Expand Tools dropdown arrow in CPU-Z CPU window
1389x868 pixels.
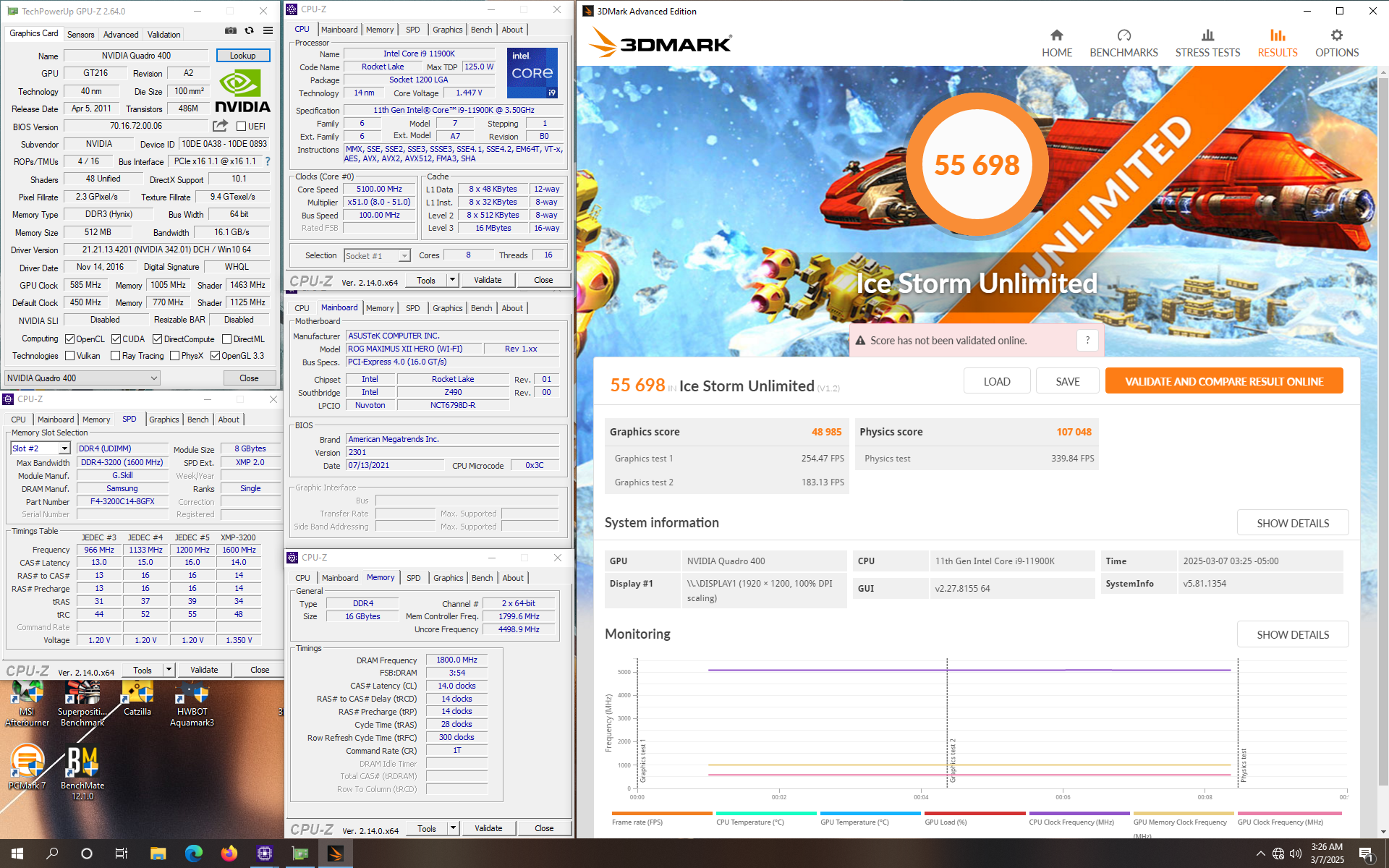point(453,280)
